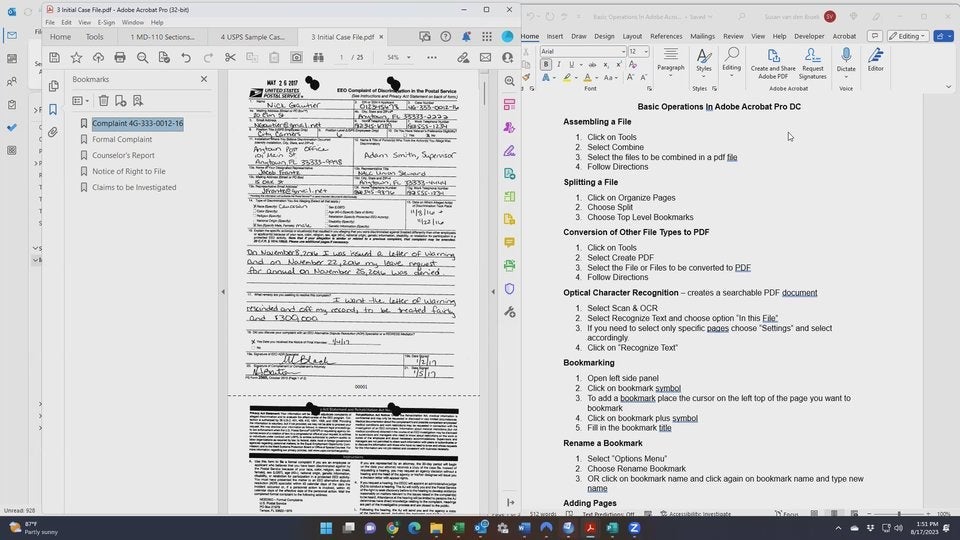Open Word's Comments button
The width and height of the screenshot is (960, 540).
pos(875,36)
